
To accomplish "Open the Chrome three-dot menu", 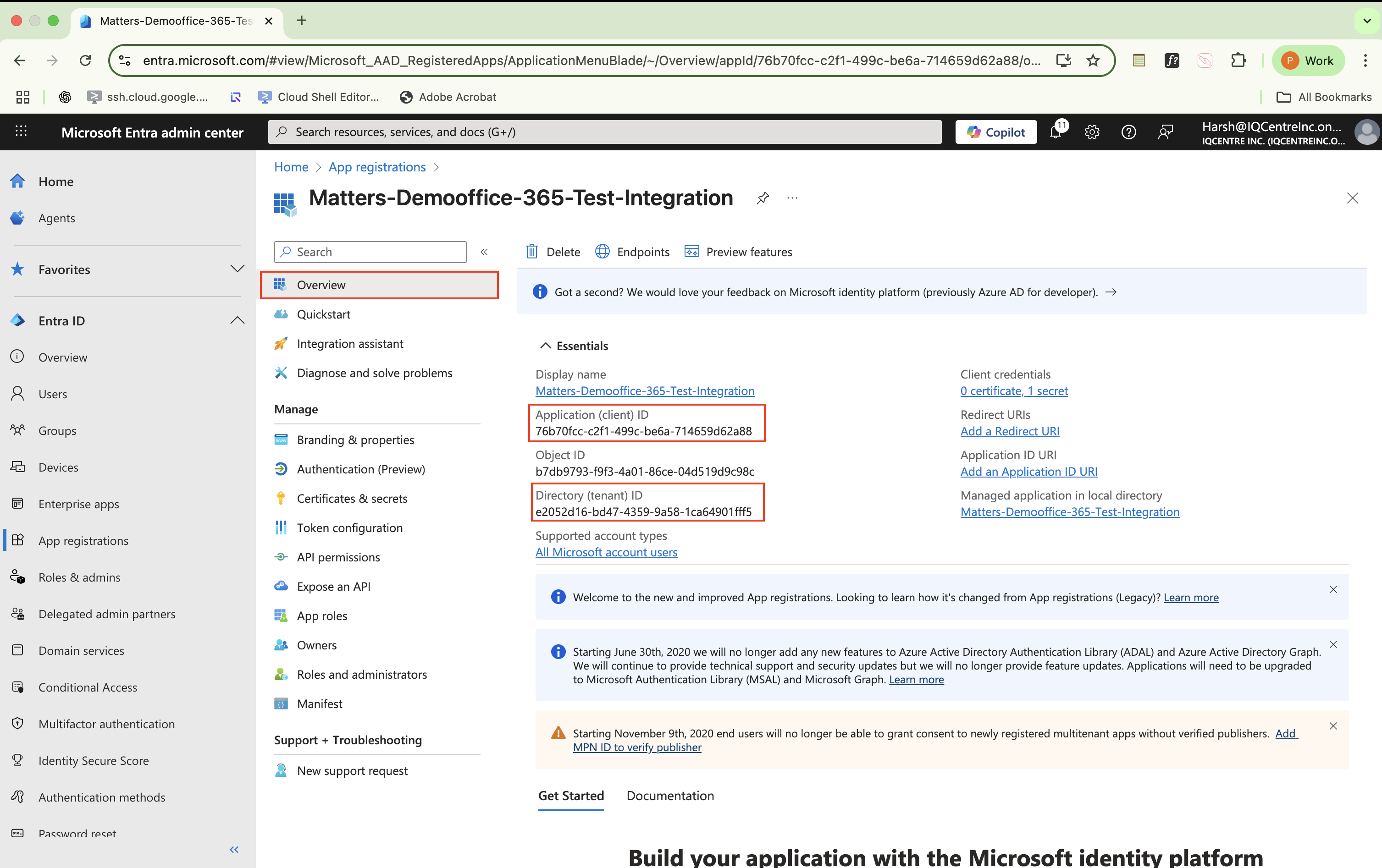I will coord(1365,60).
